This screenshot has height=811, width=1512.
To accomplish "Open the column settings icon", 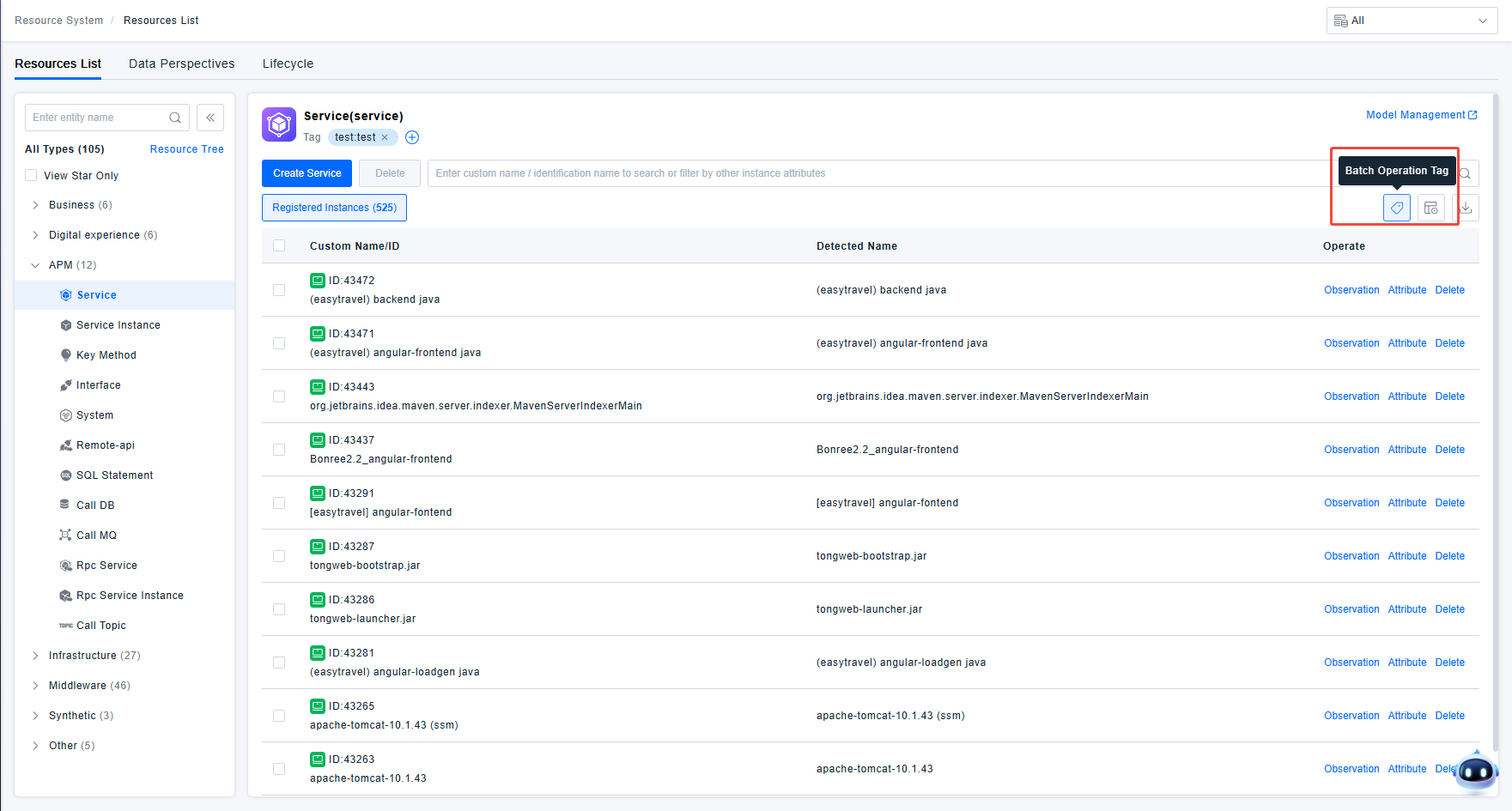I will 1430,208.
